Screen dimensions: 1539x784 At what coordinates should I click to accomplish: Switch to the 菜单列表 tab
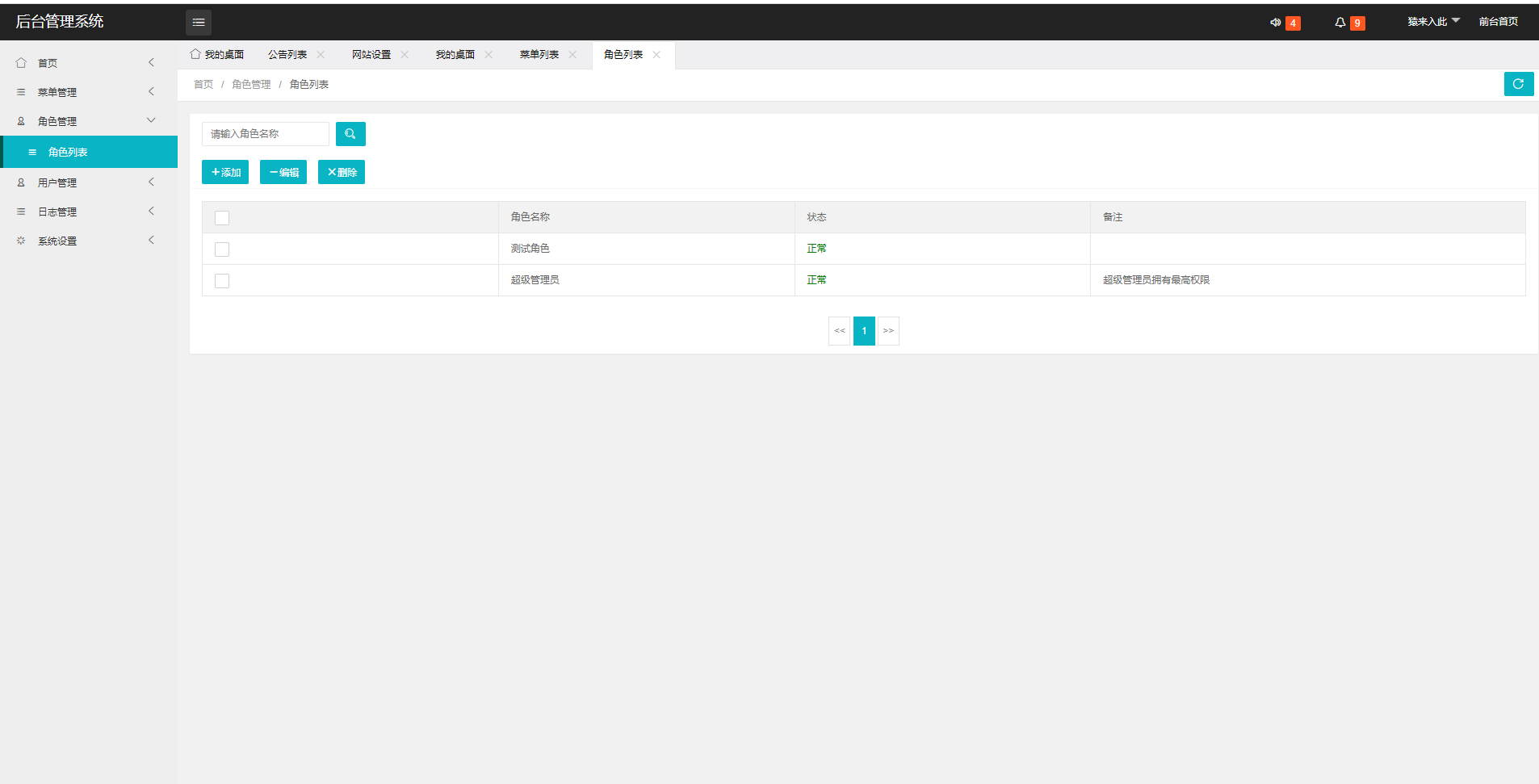(539, 55)
